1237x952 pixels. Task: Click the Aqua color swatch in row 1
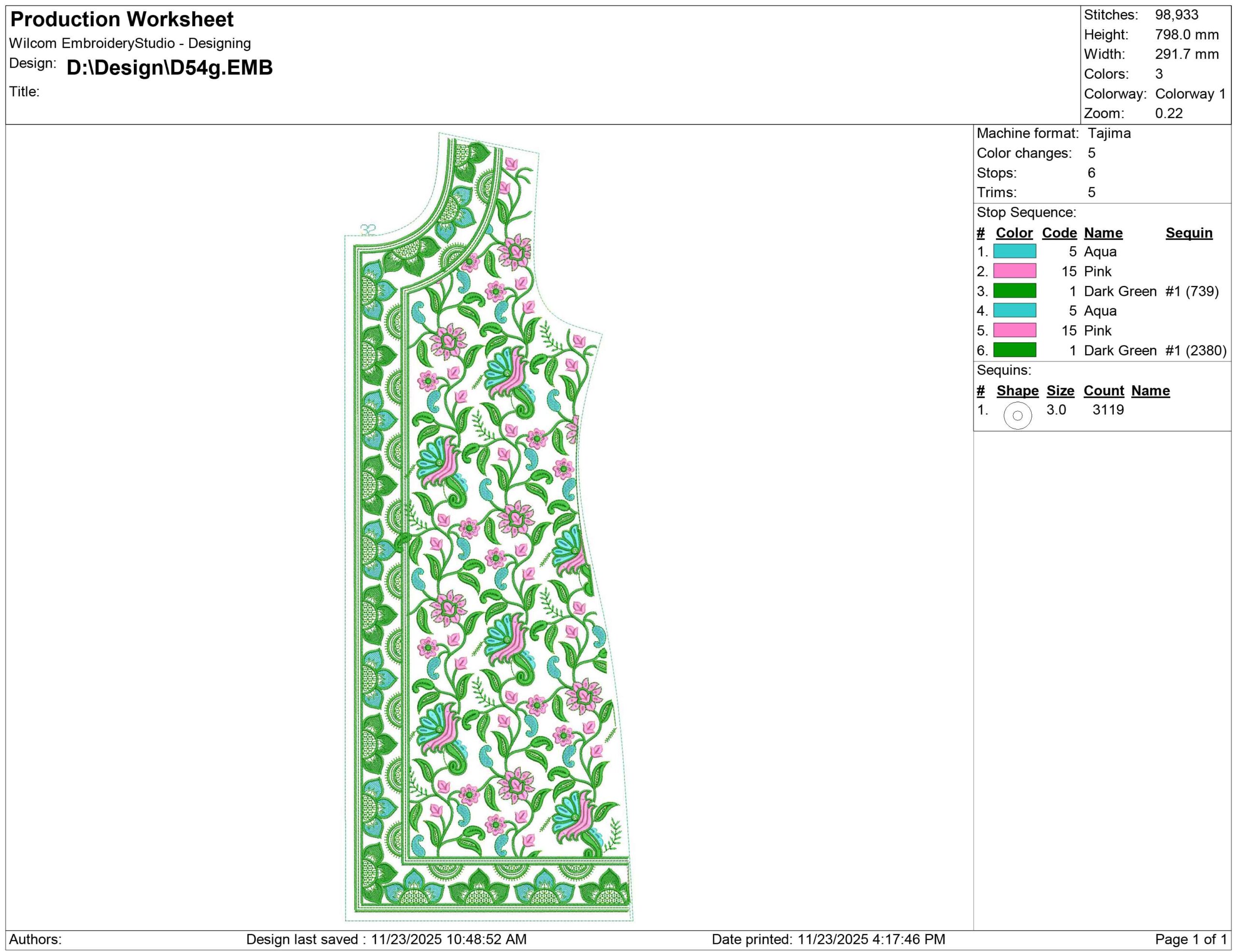pos(1014,251)
